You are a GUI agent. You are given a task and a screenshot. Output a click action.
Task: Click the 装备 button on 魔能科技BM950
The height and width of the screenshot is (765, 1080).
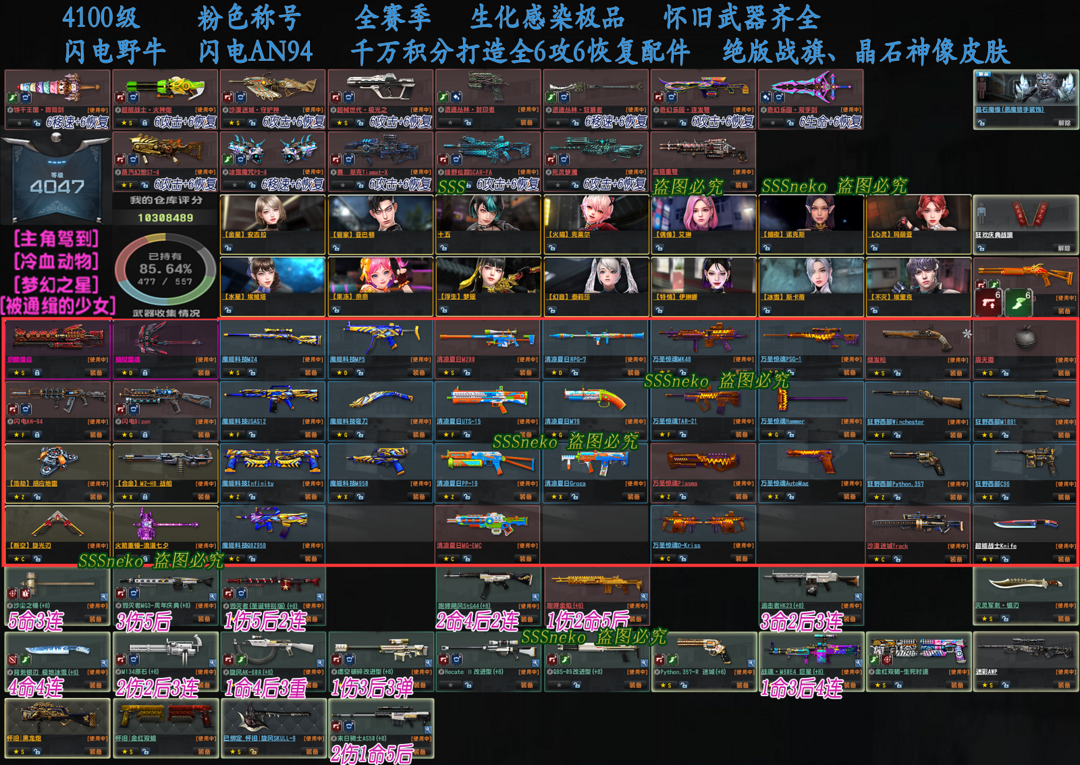tap(419, 496)
